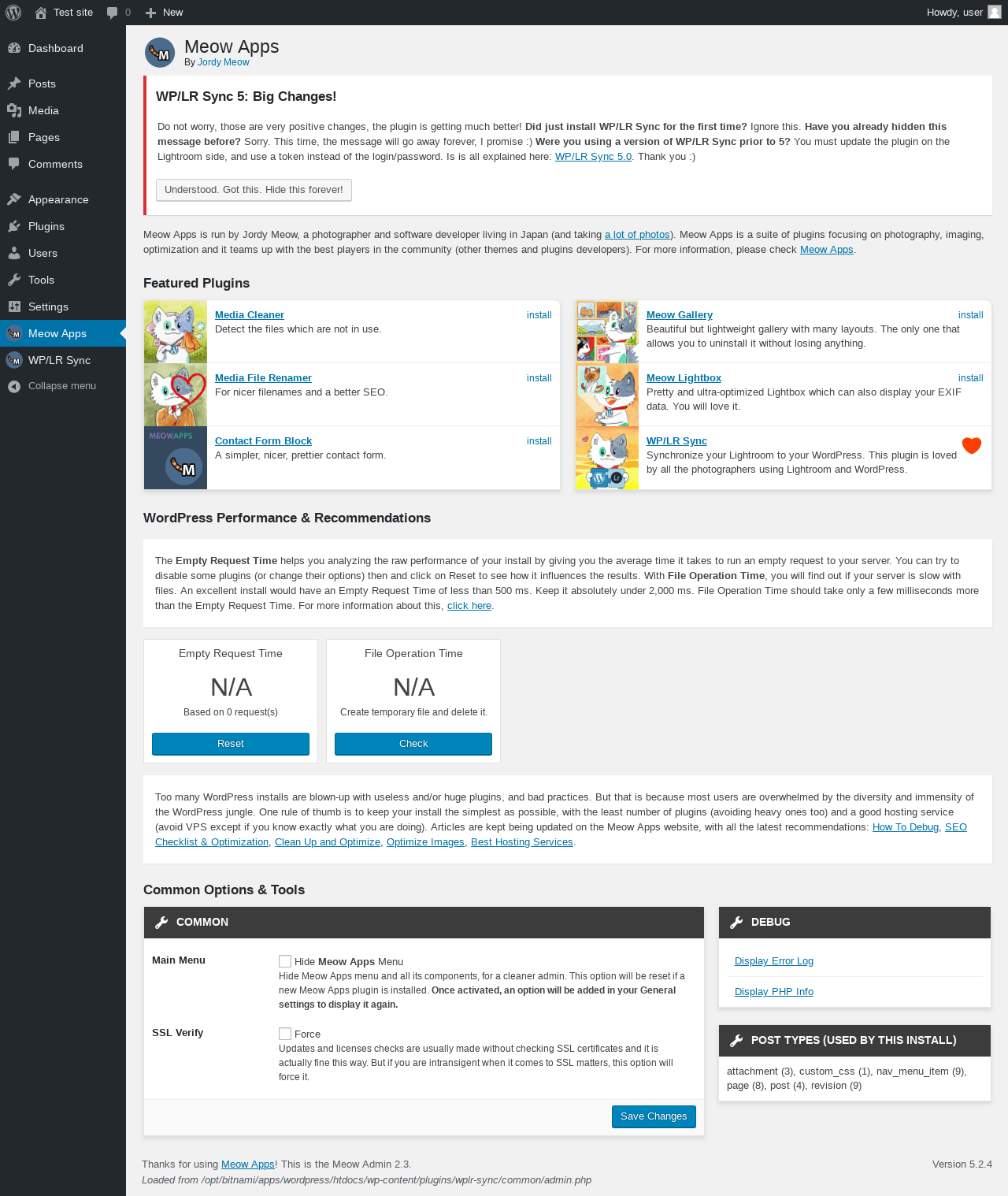Click the Appearance paintbrush icon
1008x1196 pixels.
click(x=14, y=199)
